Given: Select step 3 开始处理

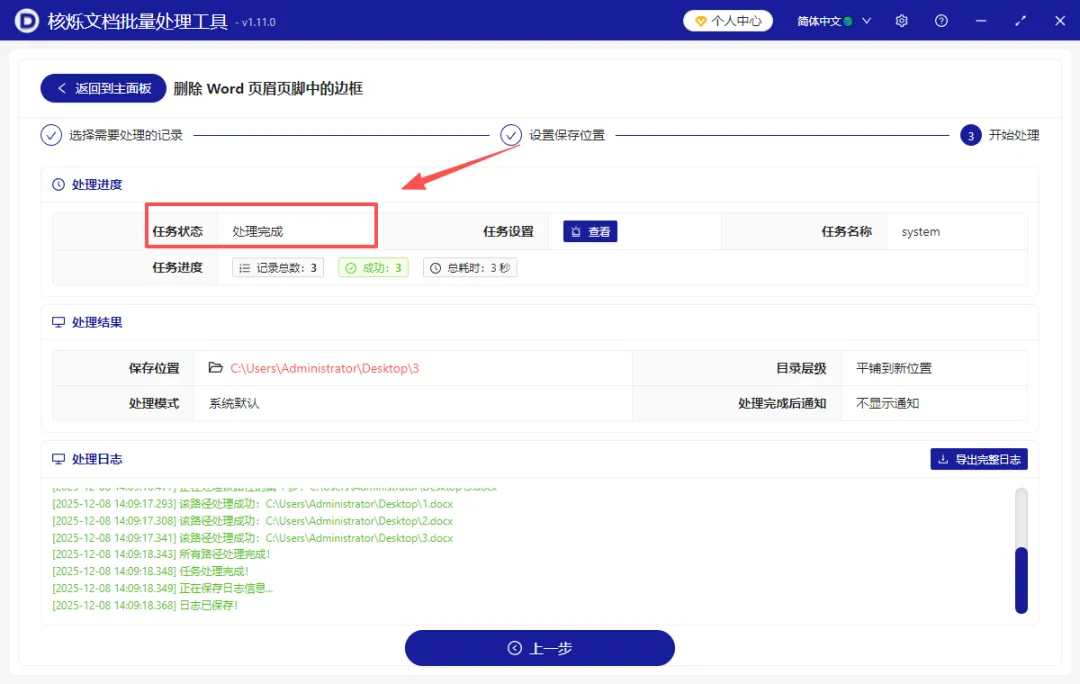Looking at the screenshot, I should (999, 135).
